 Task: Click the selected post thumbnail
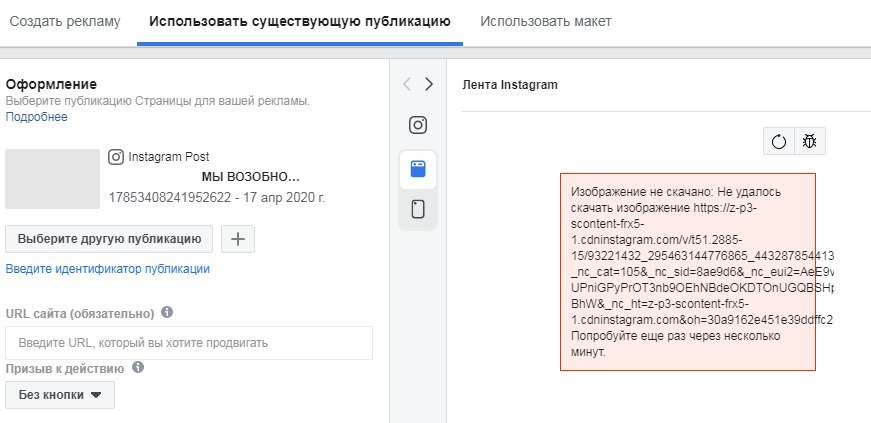coord(52,179)
